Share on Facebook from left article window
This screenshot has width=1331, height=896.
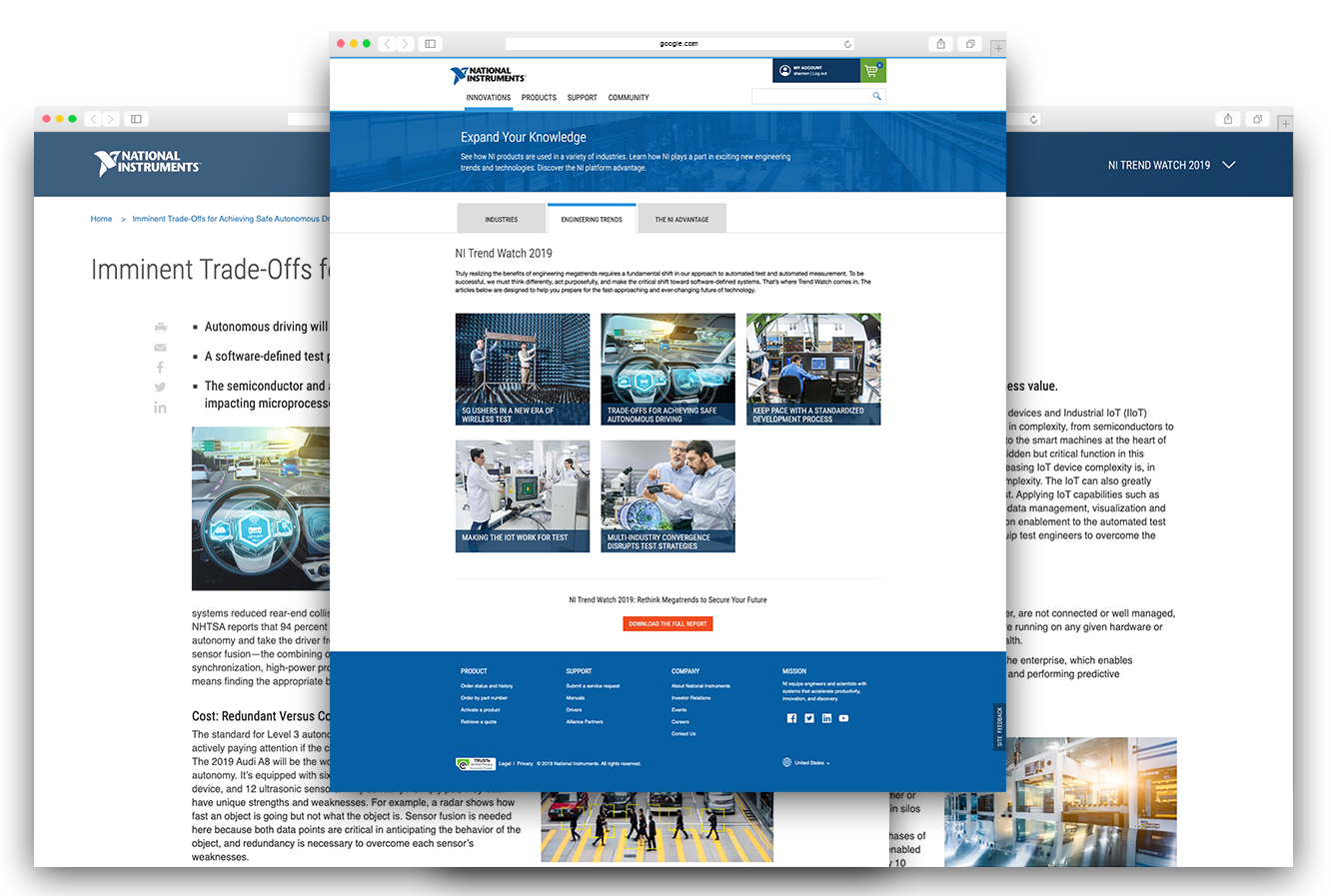pyautogui.click(x=160, y=367)
